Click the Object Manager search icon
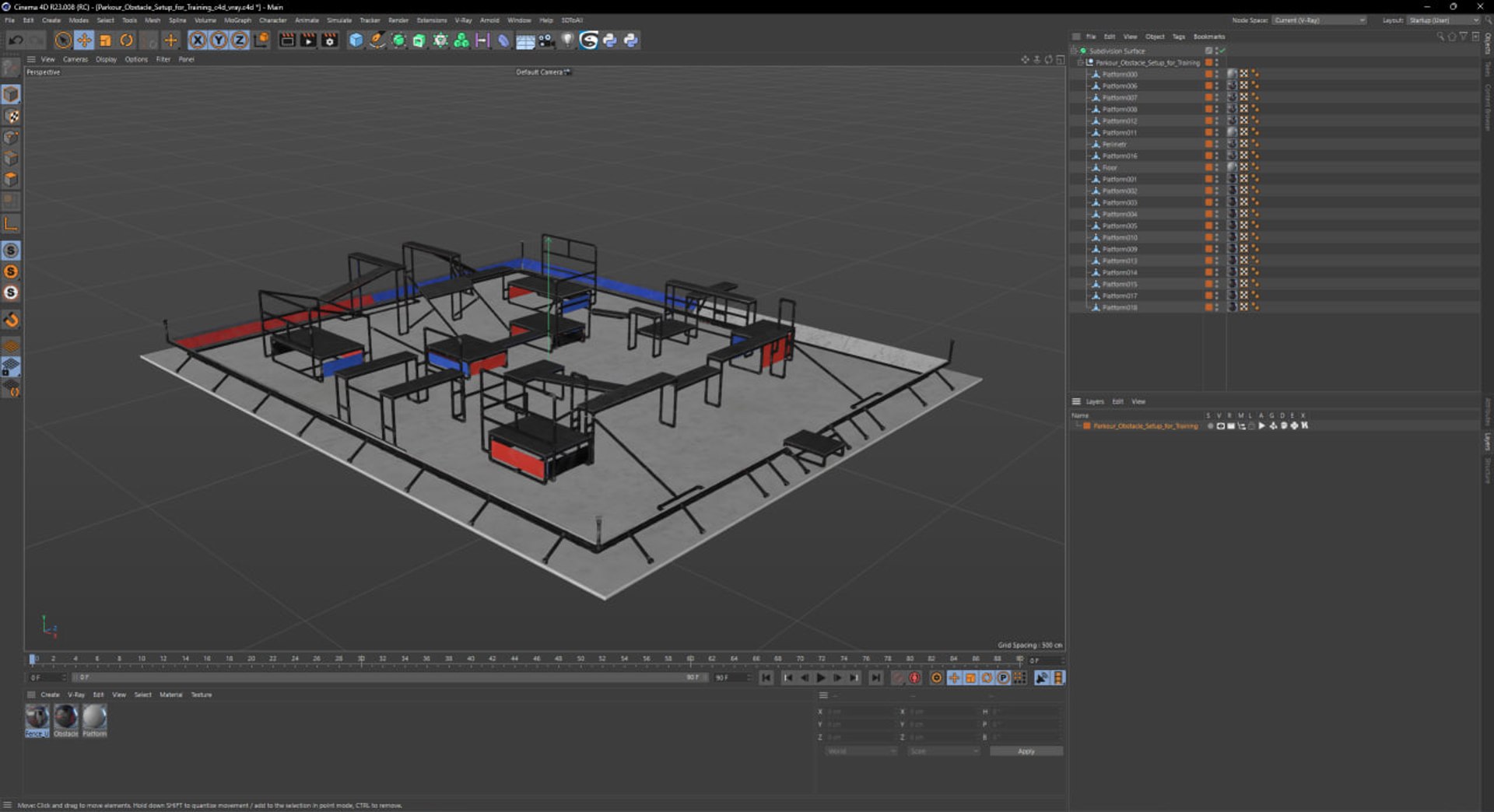The width and height of the screenshot is (1494, 812). [x=1440, y=37]
